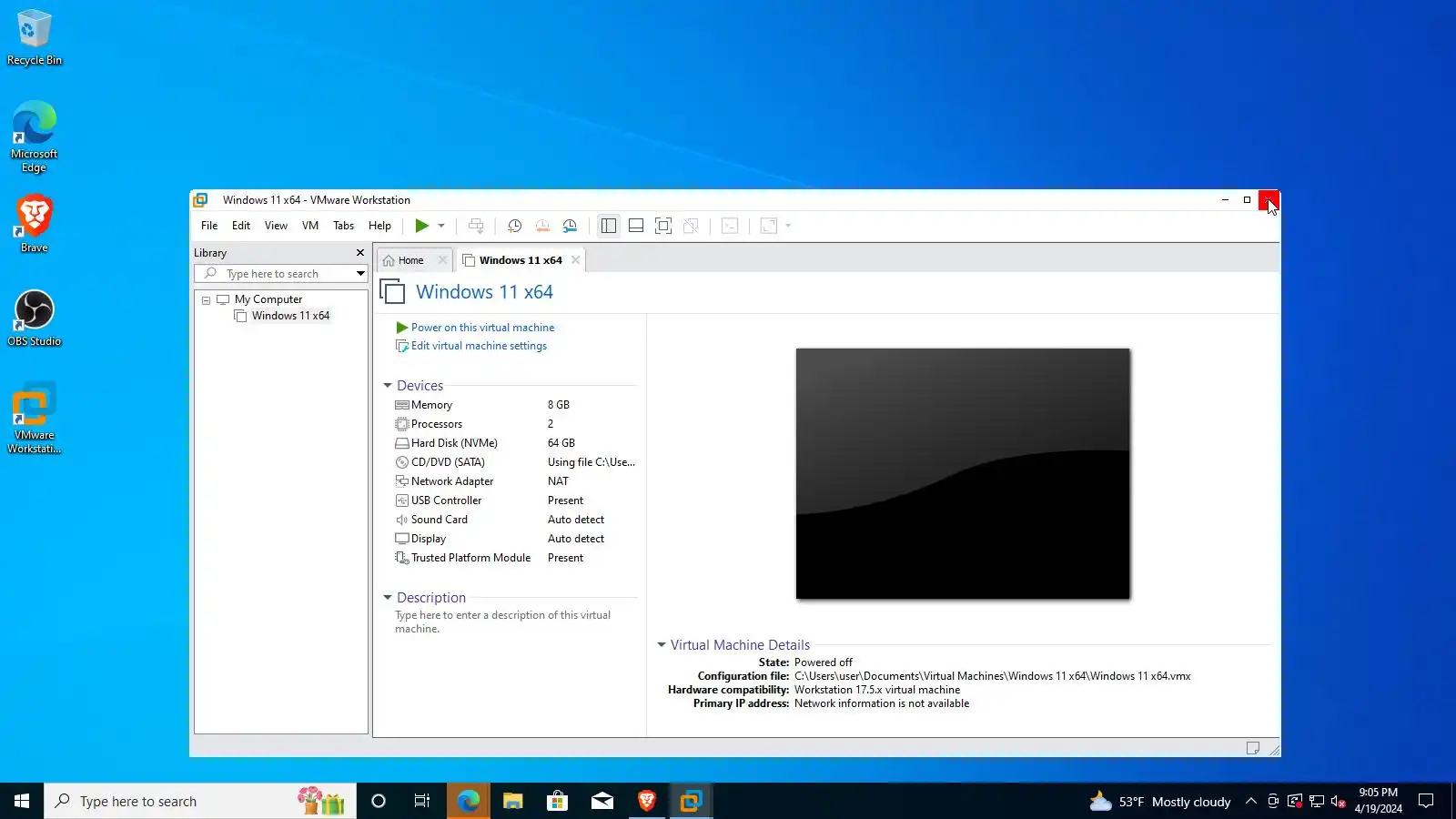Select the Brave desktop shortcut
The width and height of the screenshot is (1456, 819).
[x=35, y=224]
